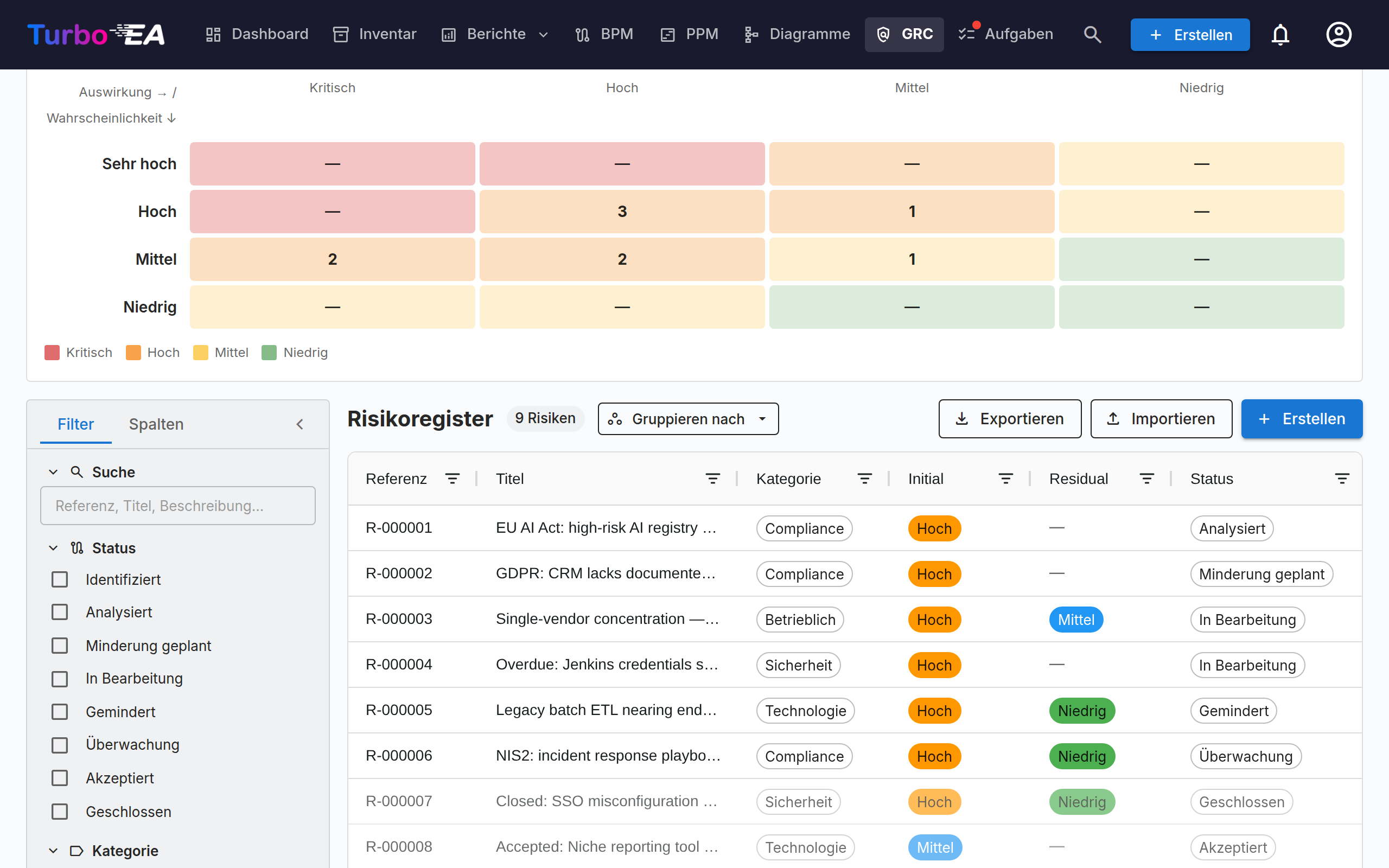Open the PPM navigation item
Screen dimensions: 1389x868
click(689, 34)
